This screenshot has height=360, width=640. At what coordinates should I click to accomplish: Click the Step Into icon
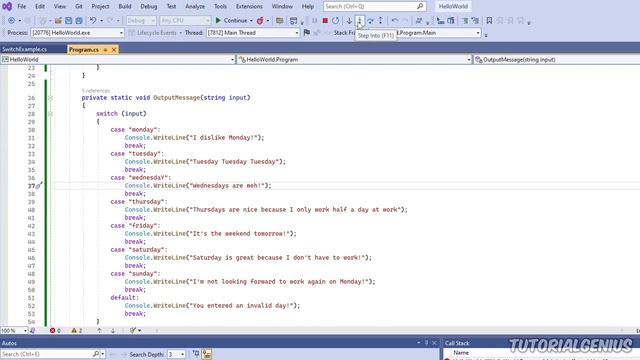(360, 20)
